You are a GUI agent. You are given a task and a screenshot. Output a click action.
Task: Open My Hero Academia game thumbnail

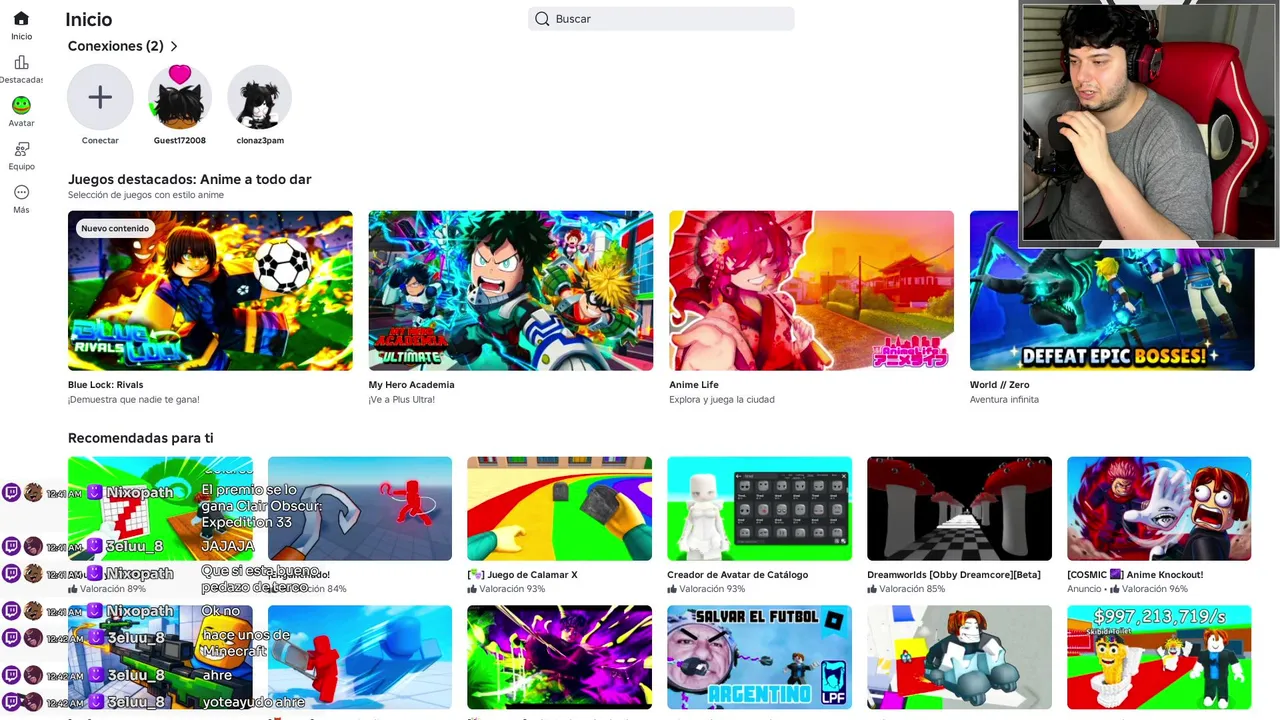(511, 290)
